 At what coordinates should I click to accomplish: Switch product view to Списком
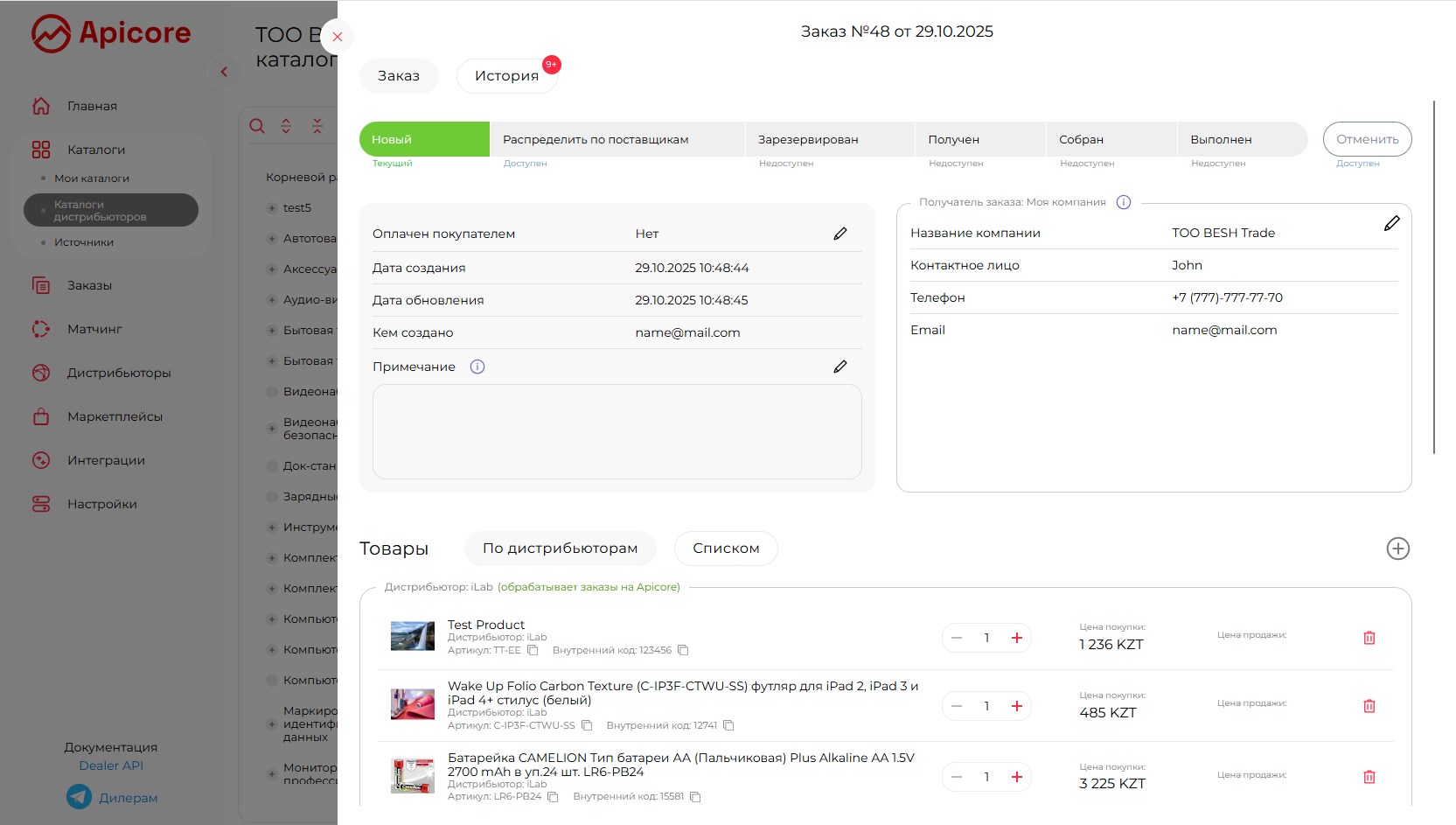(x=726, y=549)
